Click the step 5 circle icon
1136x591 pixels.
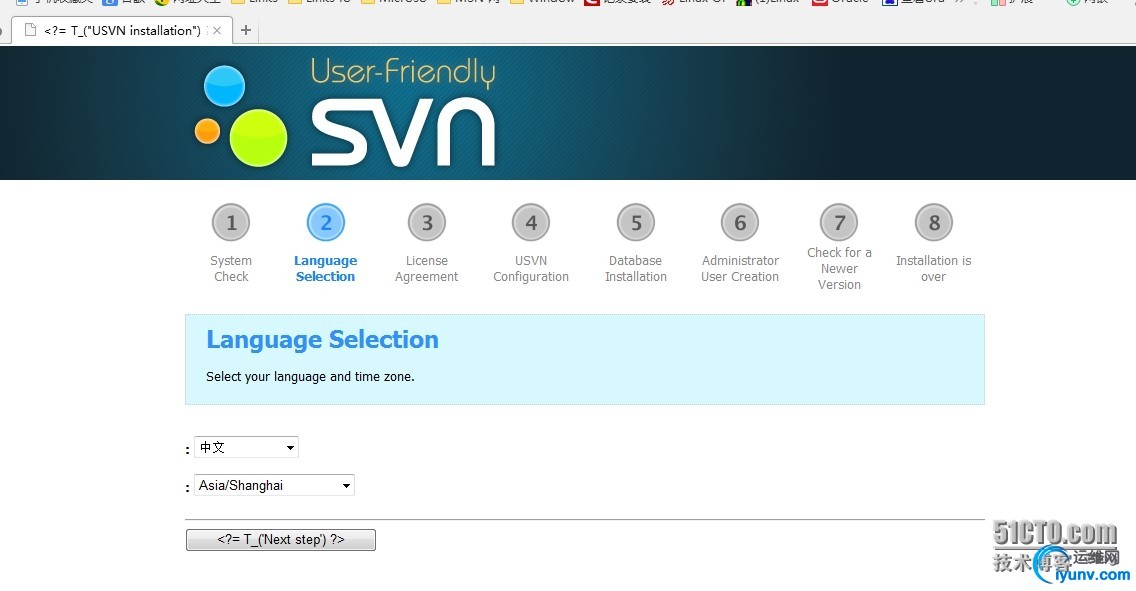(x=636, y=222)
